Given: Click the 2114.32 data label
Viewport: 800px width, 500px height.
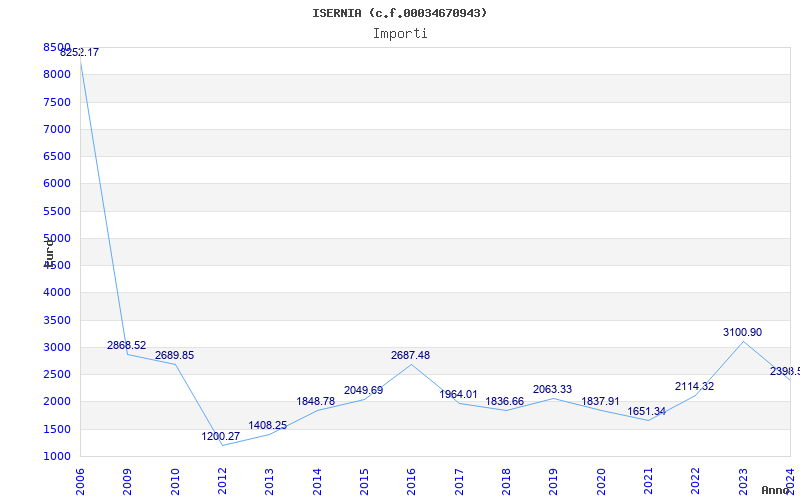Looking at the screenshot, I should pyautogui.click(x=694, y=386).
